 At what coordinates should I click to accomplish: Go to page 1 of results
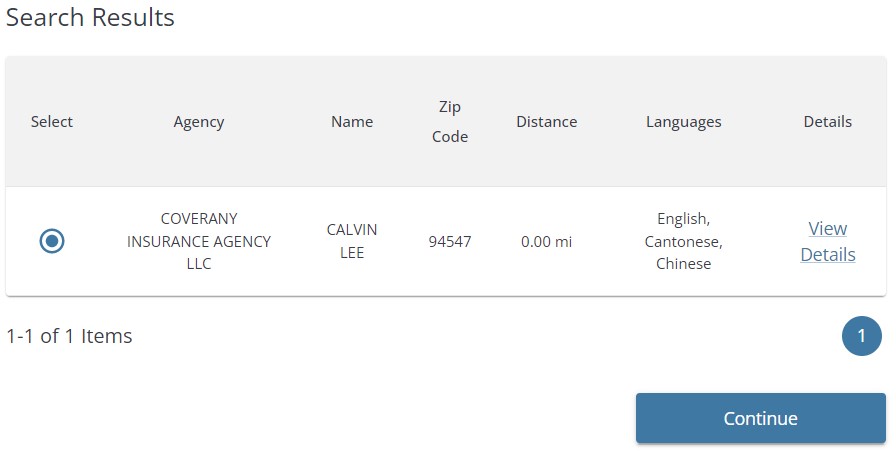point(861,336)
